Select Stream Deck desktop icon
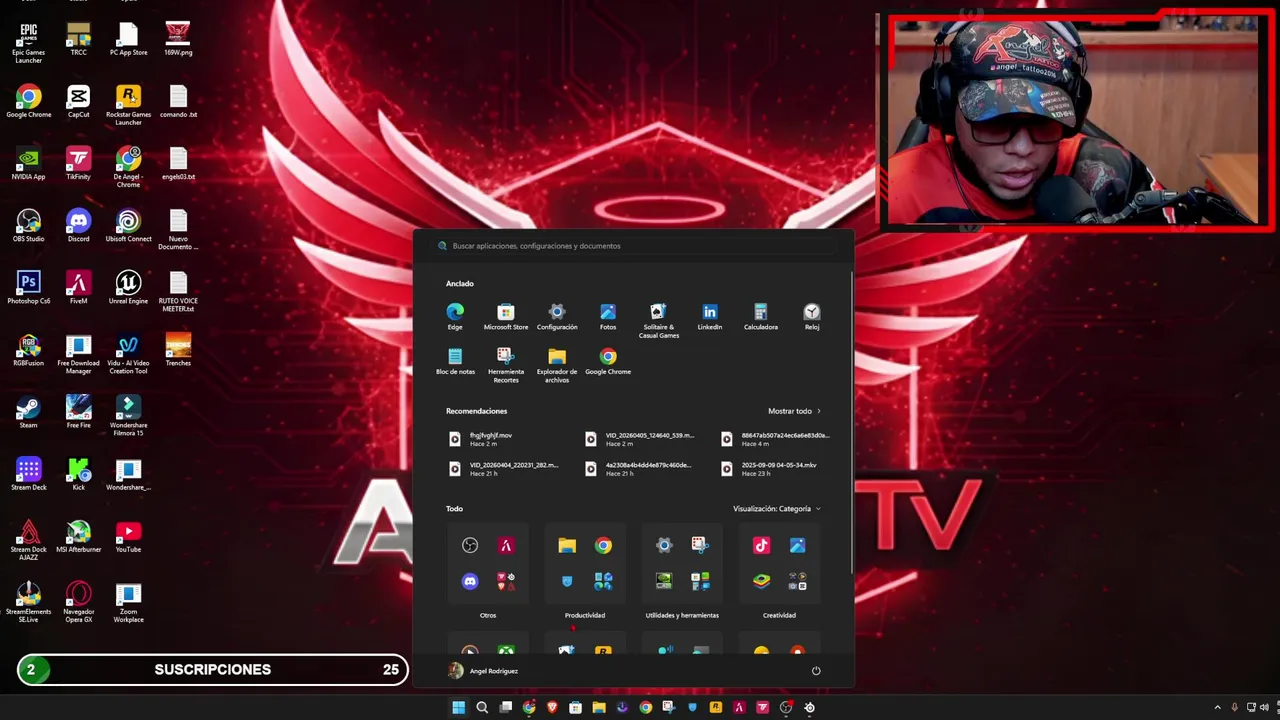The height and width of the screenshot is (720, 1280). 28,474
